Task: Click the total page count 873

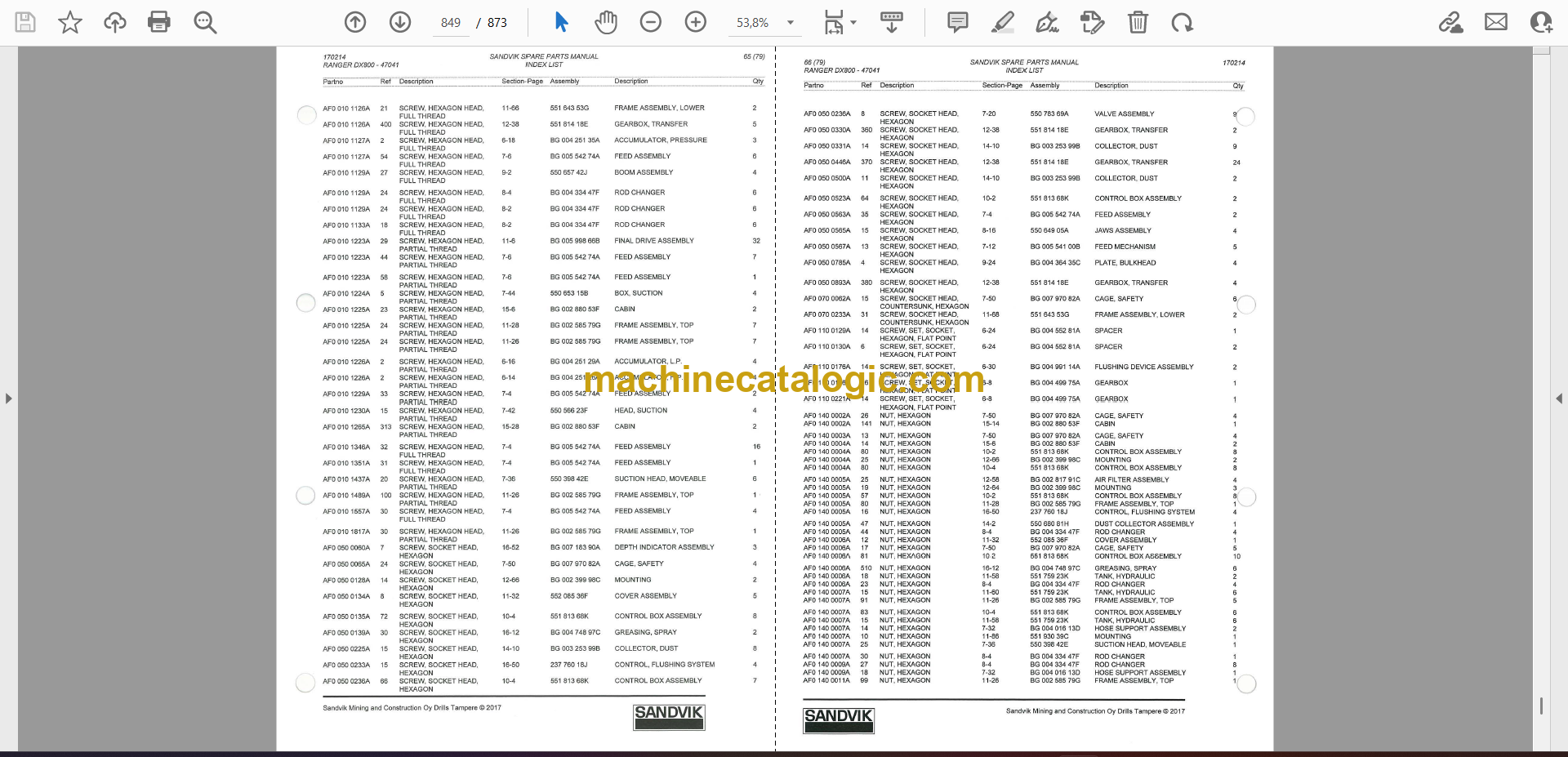Action: (x=497, y=23)
